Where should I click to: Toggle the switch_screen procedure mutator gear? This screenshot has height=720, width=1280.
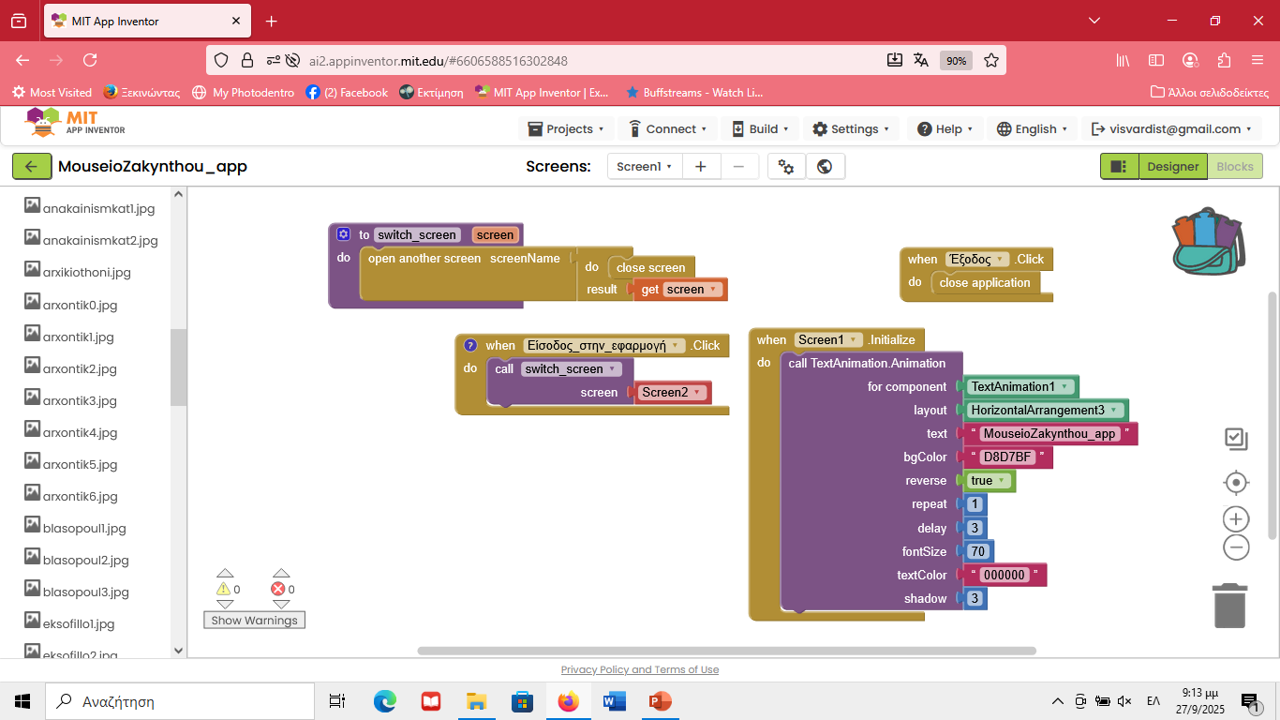point(344,234)
